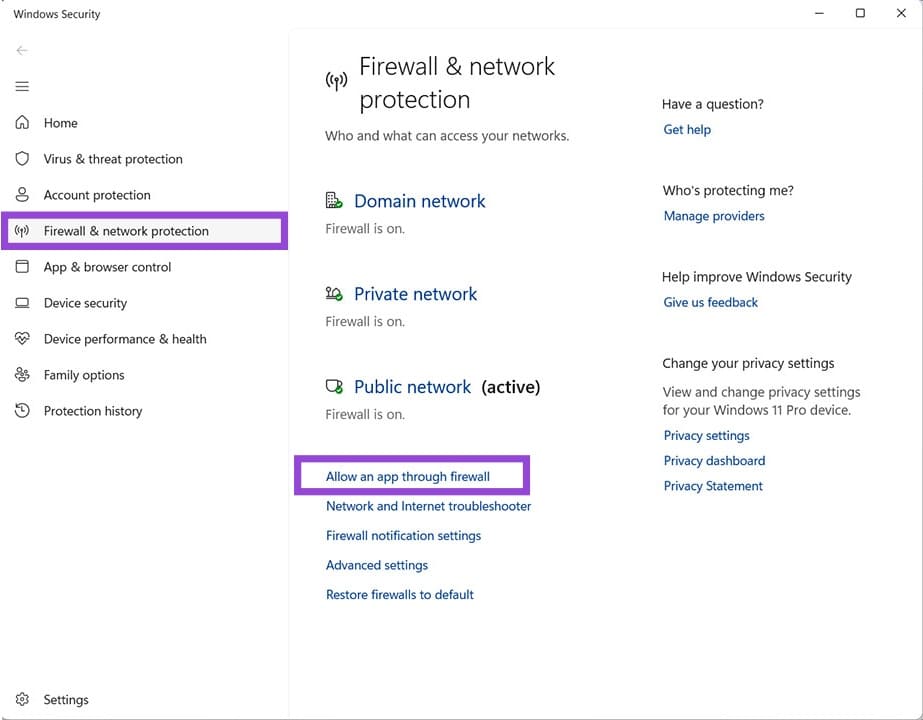Image resolution: width=923 pixels, height=720 pixels.
Task: Click the Virus & threat protection shield icon
Action: coord(22,159)
